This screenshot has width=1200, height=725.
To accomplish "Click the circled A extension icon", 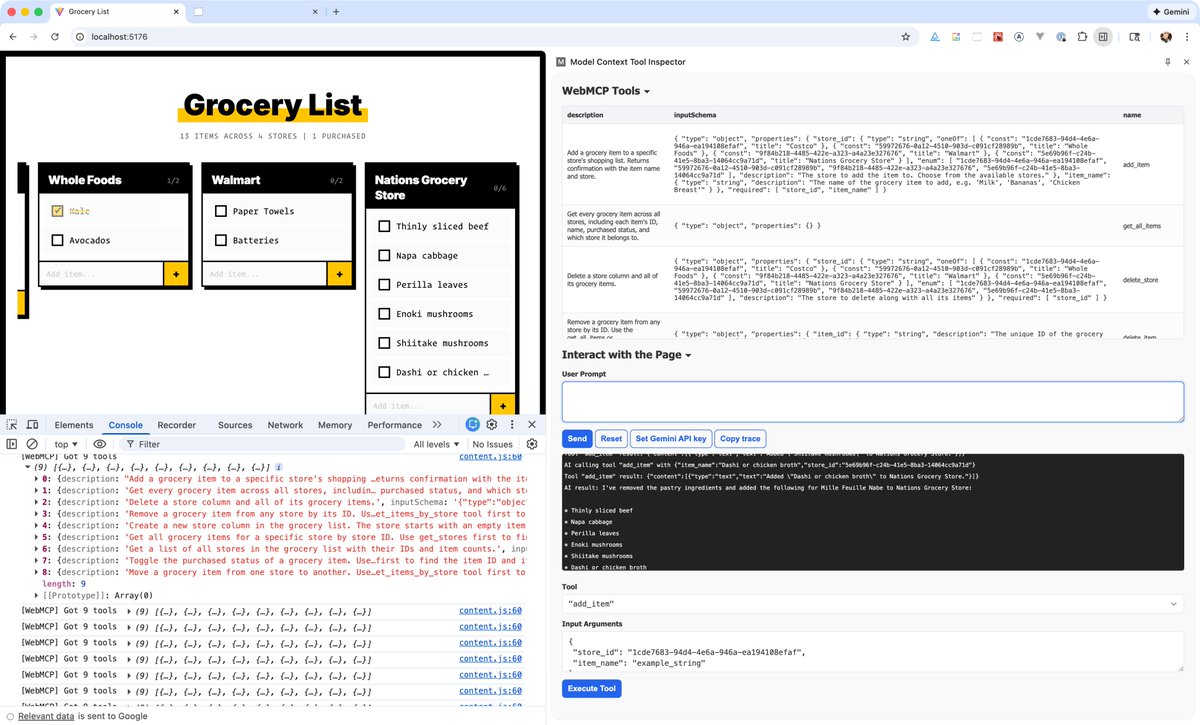I will click(1019, 36).
